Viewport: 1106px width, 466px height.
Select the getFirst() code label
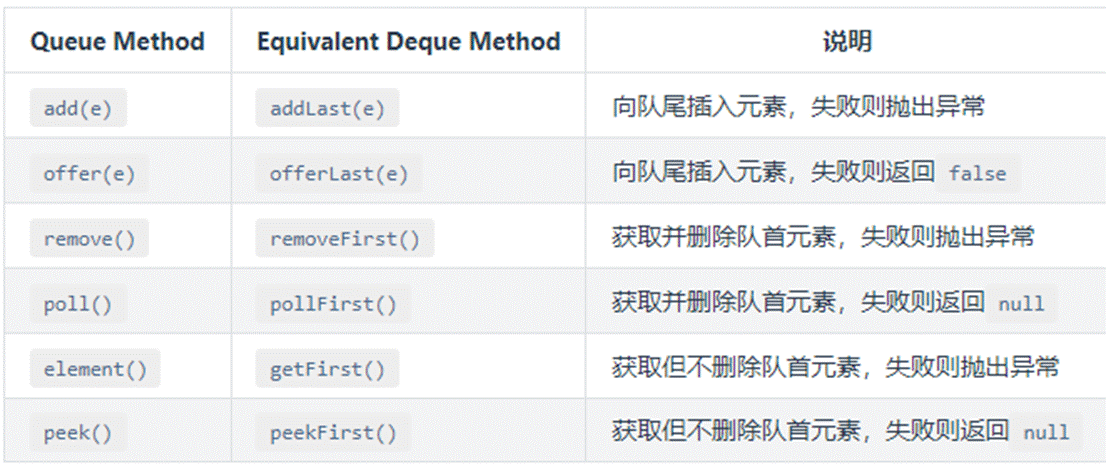(327, 369)
